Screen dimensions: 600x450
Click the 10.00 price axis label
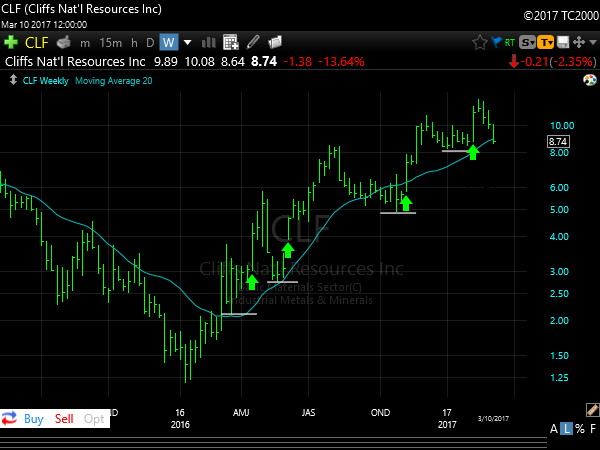click(562, 126)
